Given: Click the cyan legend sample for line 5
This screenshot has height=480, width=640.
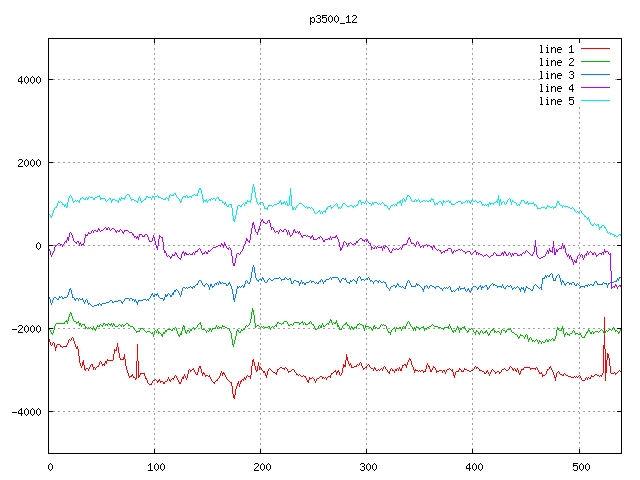Looking at the screenshot, I should point(595,101).
